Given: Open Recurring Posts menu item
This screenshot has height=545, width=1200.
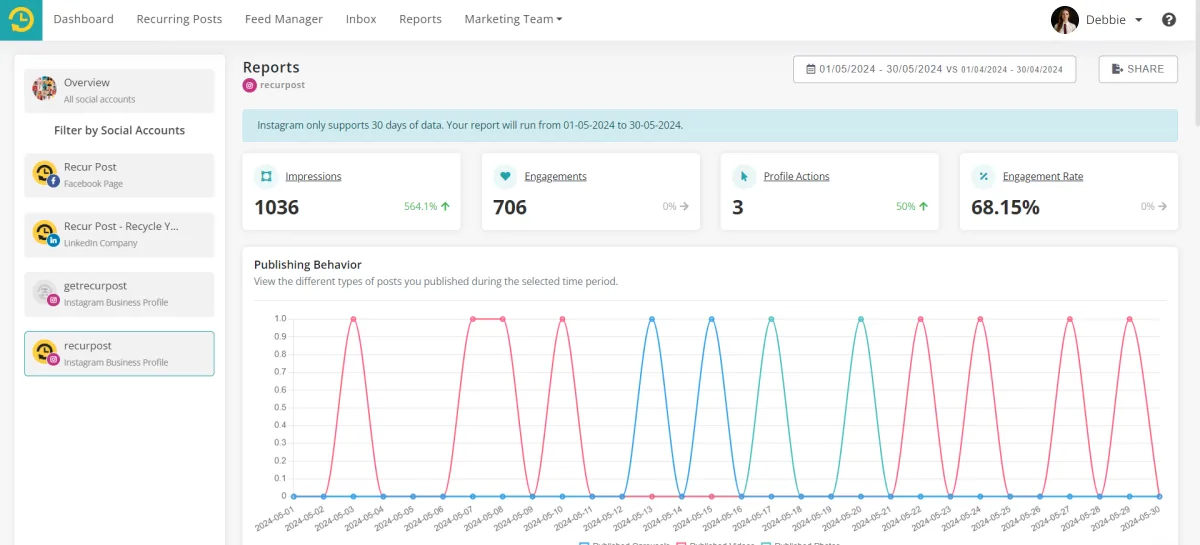Looking at the screenshot, I should (179, 19).
